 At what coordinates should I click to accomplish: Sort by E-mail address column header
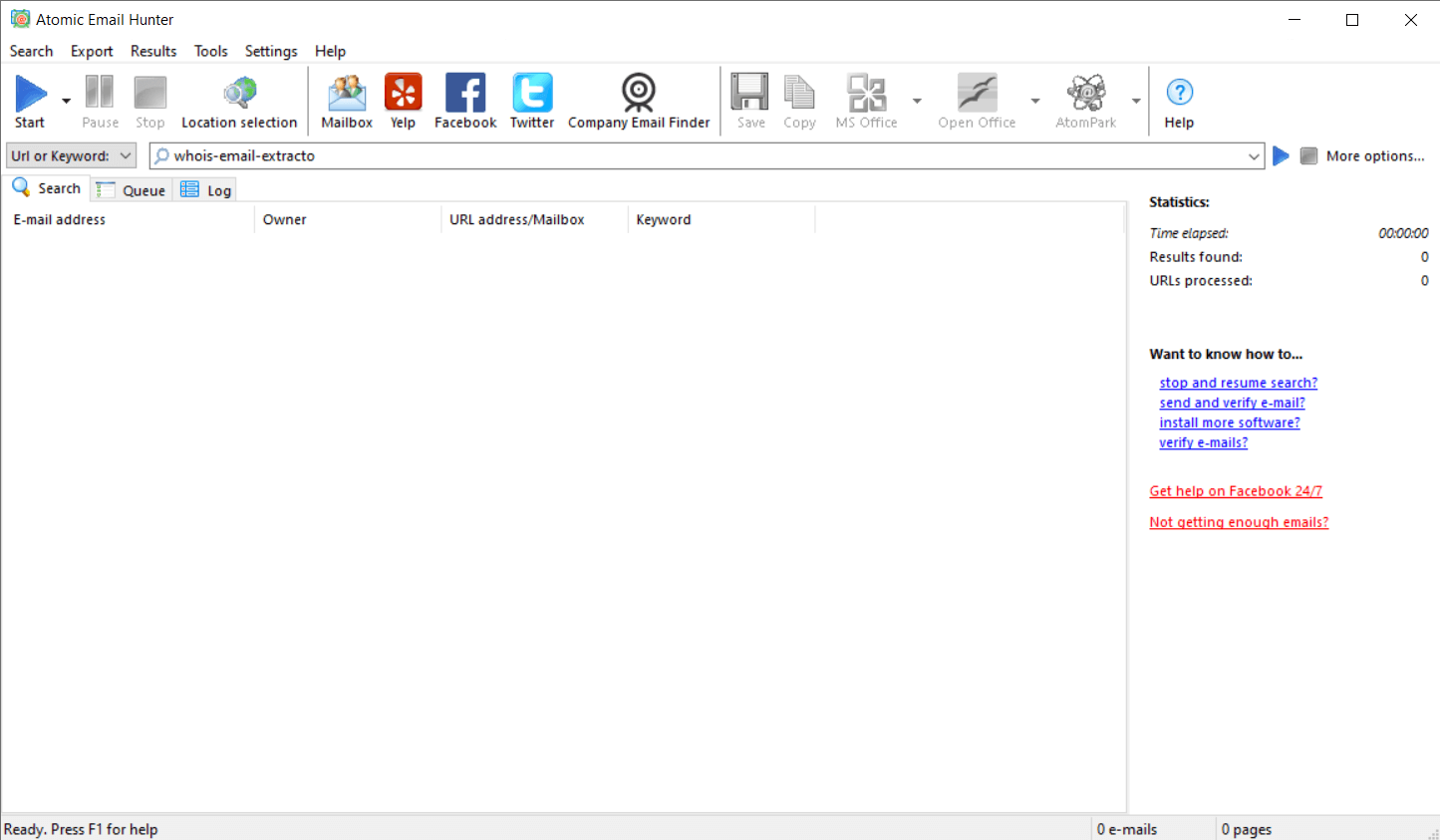pos(130,219)
